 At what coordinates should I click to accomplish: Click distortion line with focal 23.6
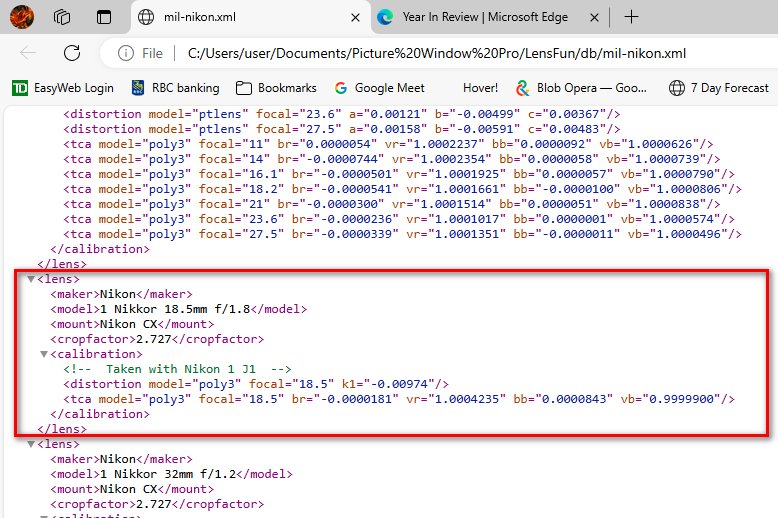[342, 114]
